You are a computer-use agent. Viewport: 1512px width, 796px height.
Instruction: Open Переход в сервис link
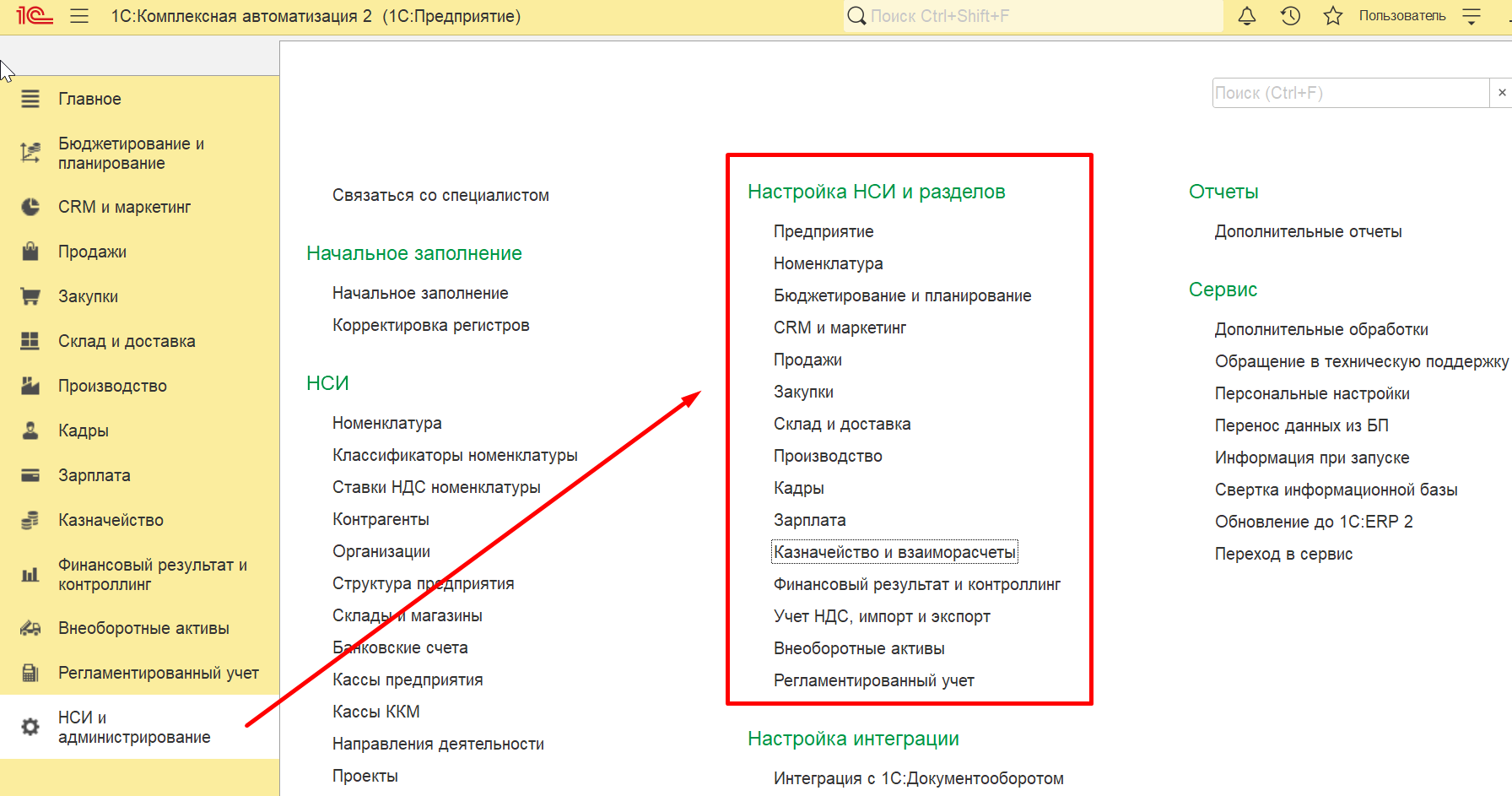point(1283,554)
